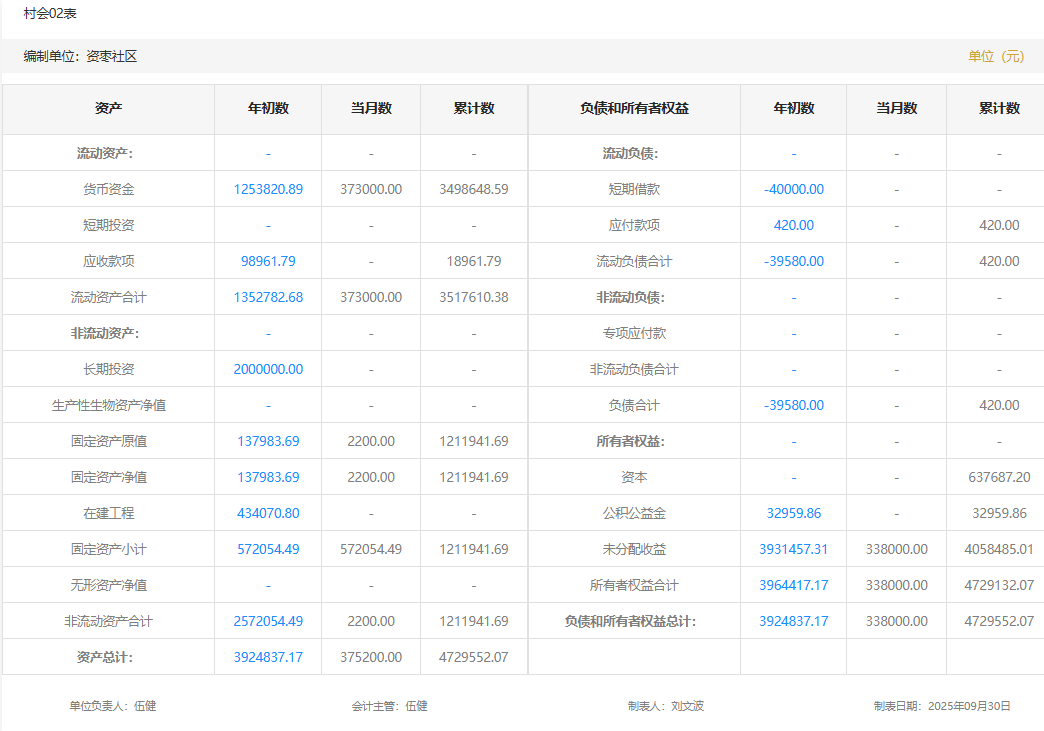The height and width of the screenshot is (731, 1044).
Task: Click 非流动资产合计 年初数 link 2572054.49
Action: [x=268, y=621]
